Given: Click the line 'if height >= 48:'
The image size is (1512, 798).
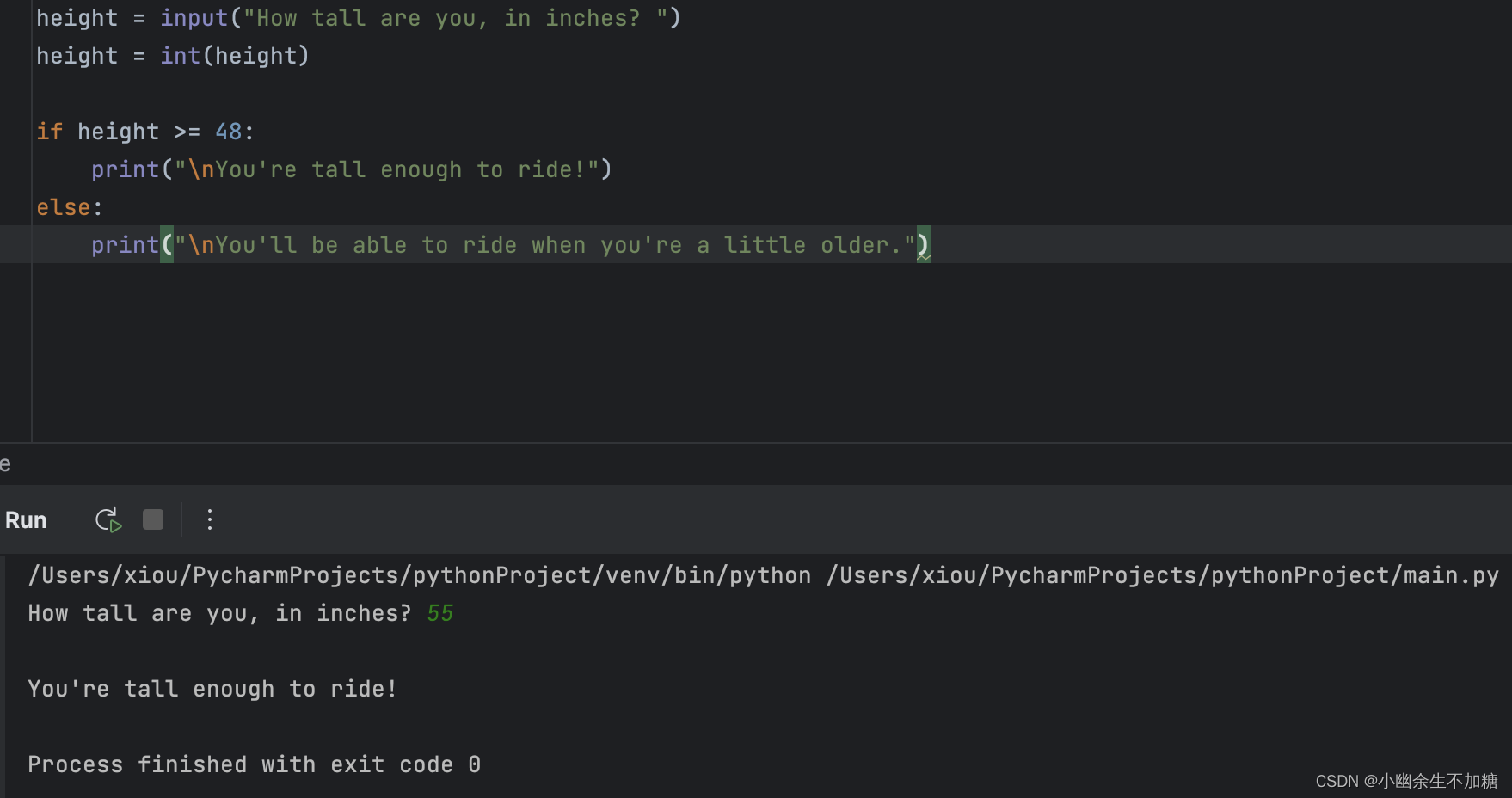Looking at the screenshot, I should (145, 132).
